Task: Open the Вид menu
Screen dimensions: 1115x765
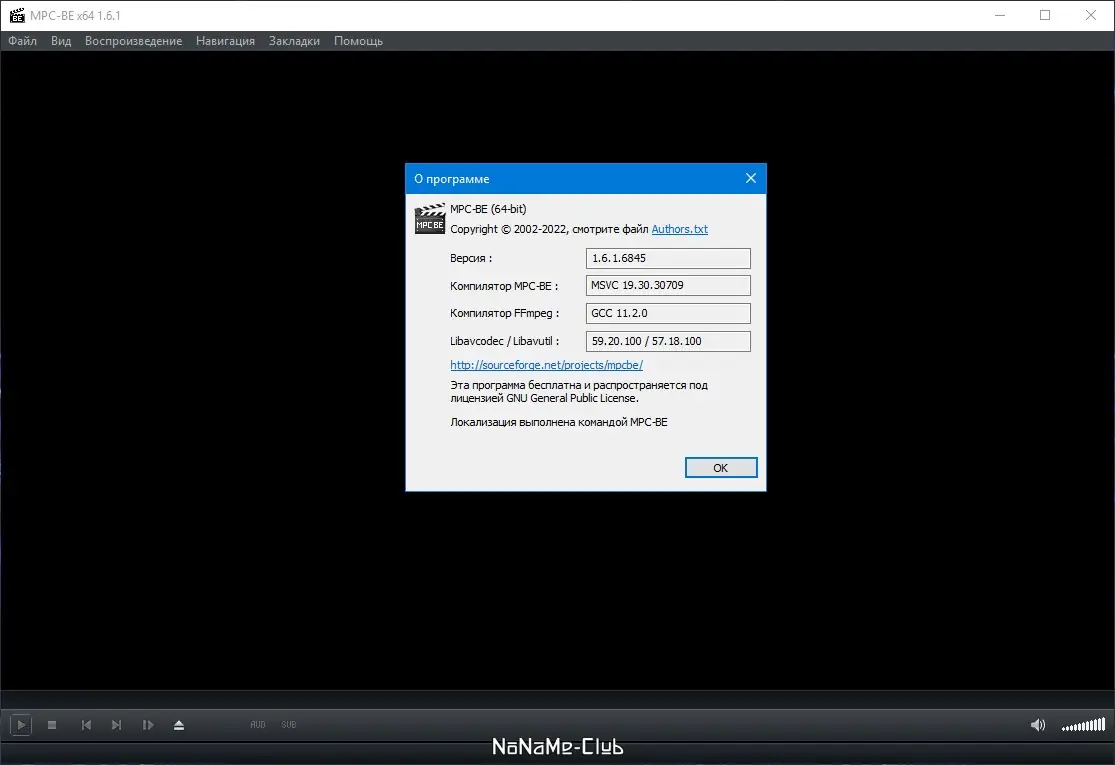Action: pyautogui.click(x=61, y=41)
